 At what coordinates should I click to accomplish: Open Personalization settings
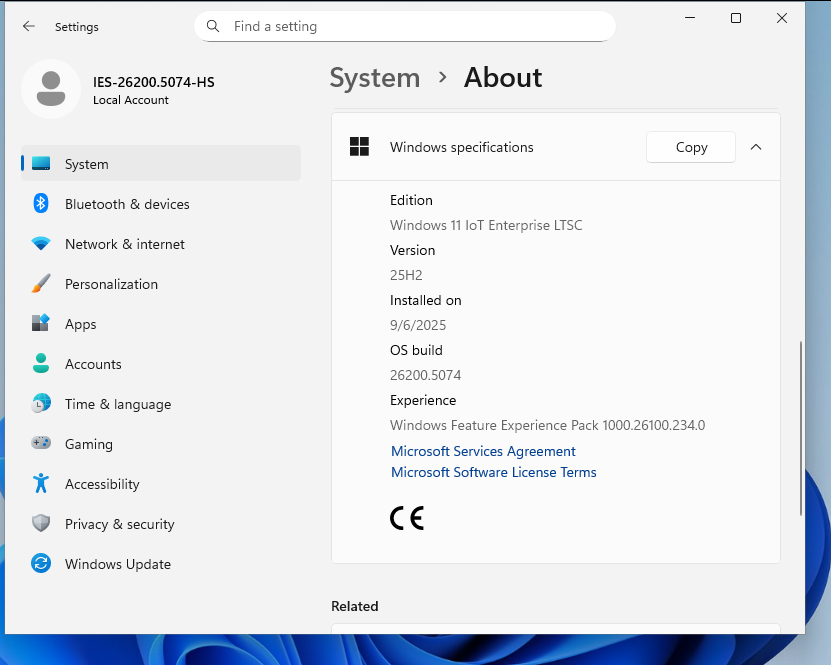click(x=161, y=284)
